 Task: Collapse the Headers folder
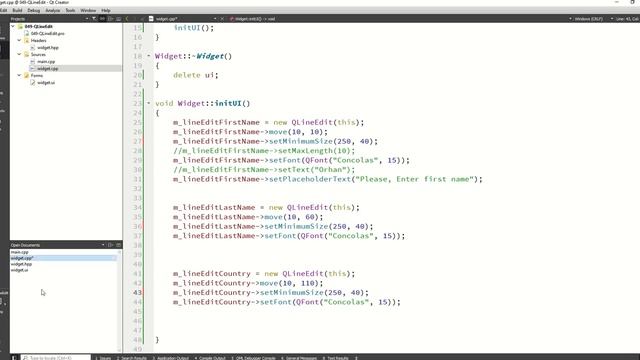click(x=19, y=40)
